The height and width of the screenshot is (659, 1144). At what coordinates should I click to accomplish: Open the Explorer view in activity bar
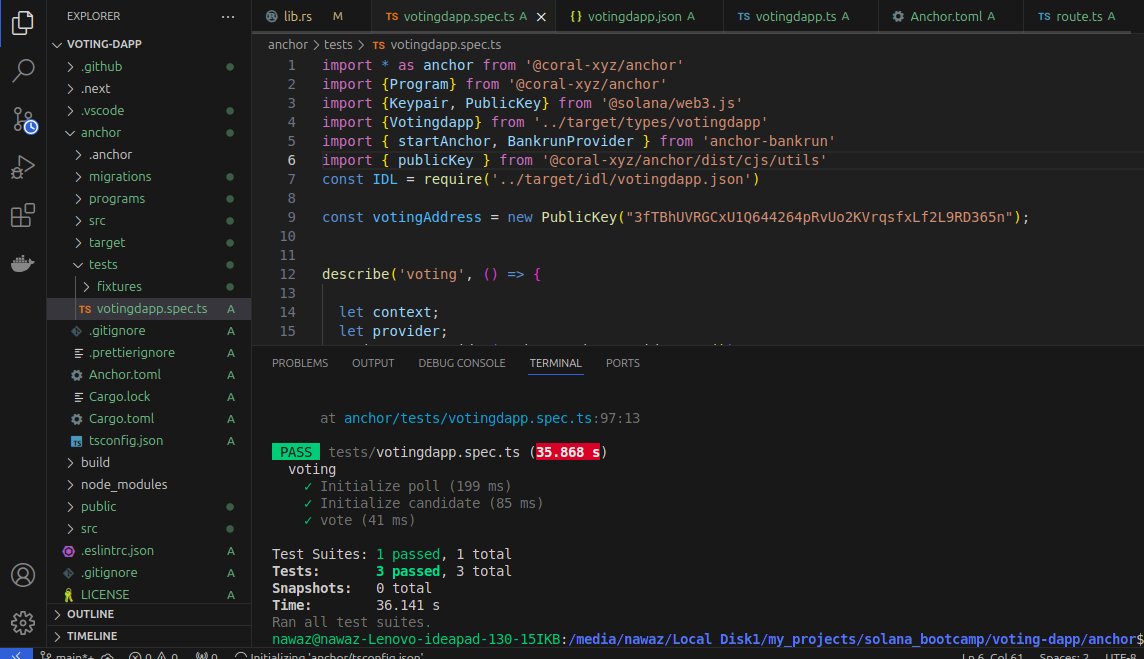coord(23,23)
